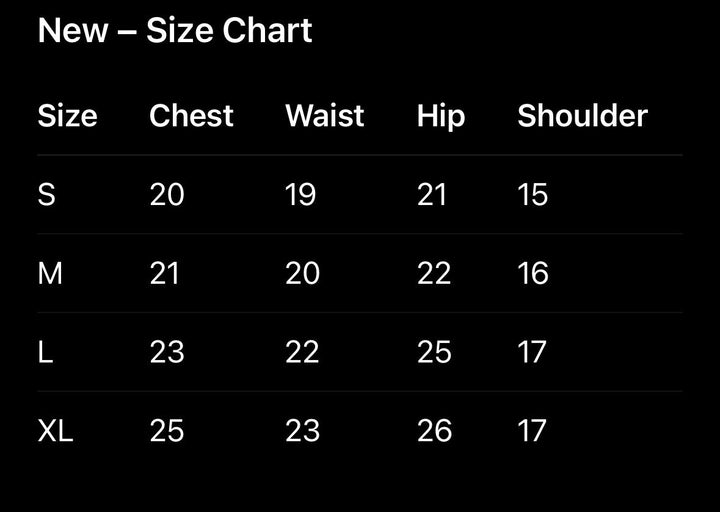Select hip value 26 in XL row
This screenshot has width=720, height=512.
tap(434, 431)
